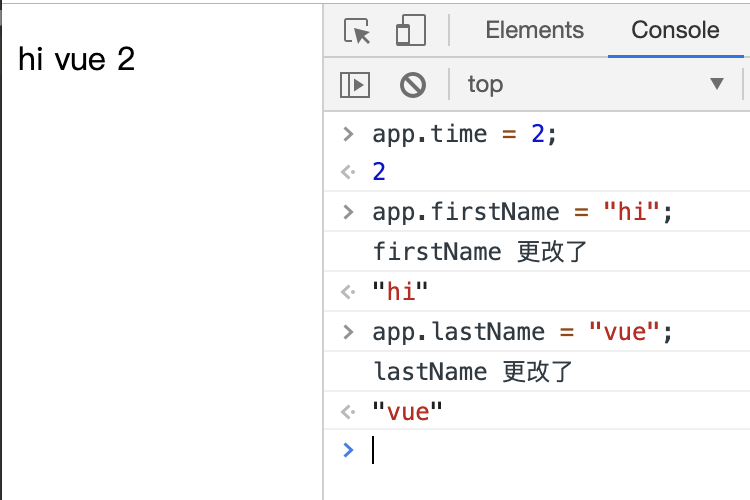Click the "hi" return value output
Viewport: 750px width, 500px height.
400,291
